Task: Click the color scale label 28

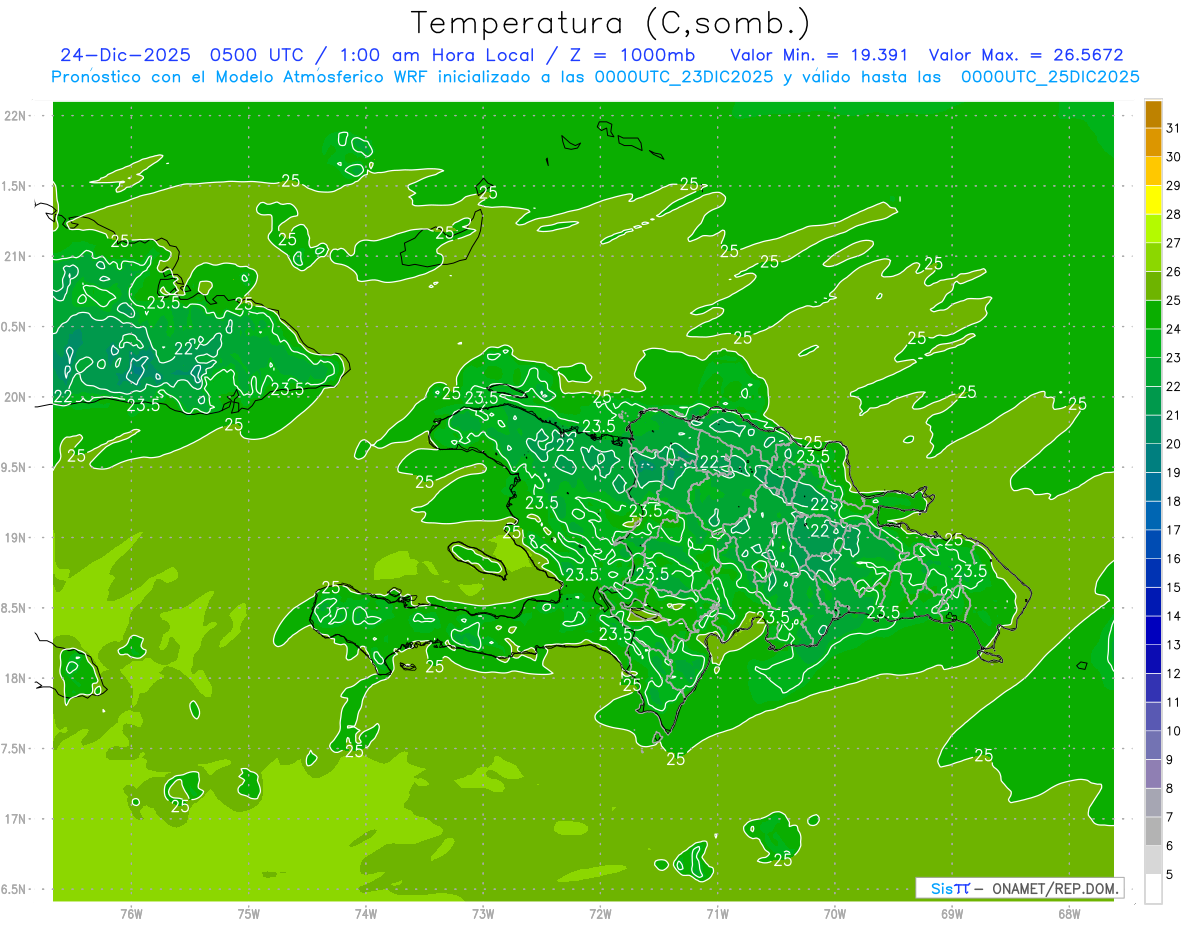Action: [1174, 214]
